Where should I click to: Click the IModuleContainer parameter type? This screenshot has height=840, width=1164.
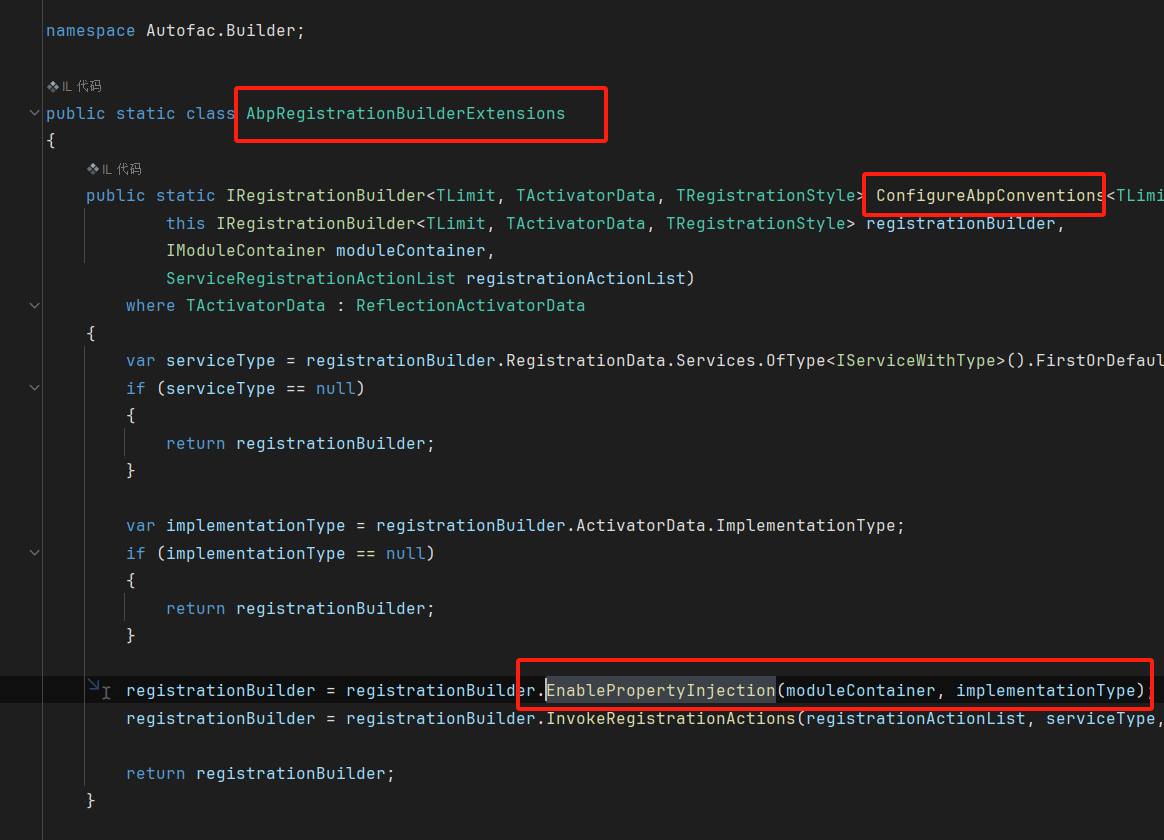click(246, 251)
